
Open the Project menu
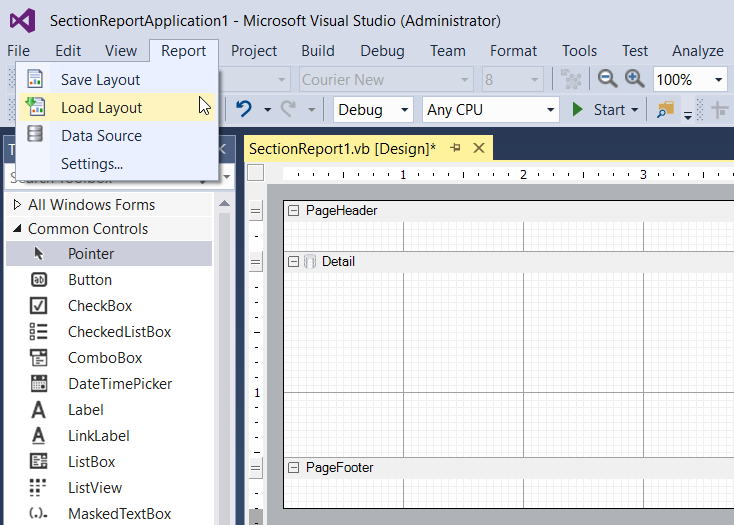tap(254, 51)
